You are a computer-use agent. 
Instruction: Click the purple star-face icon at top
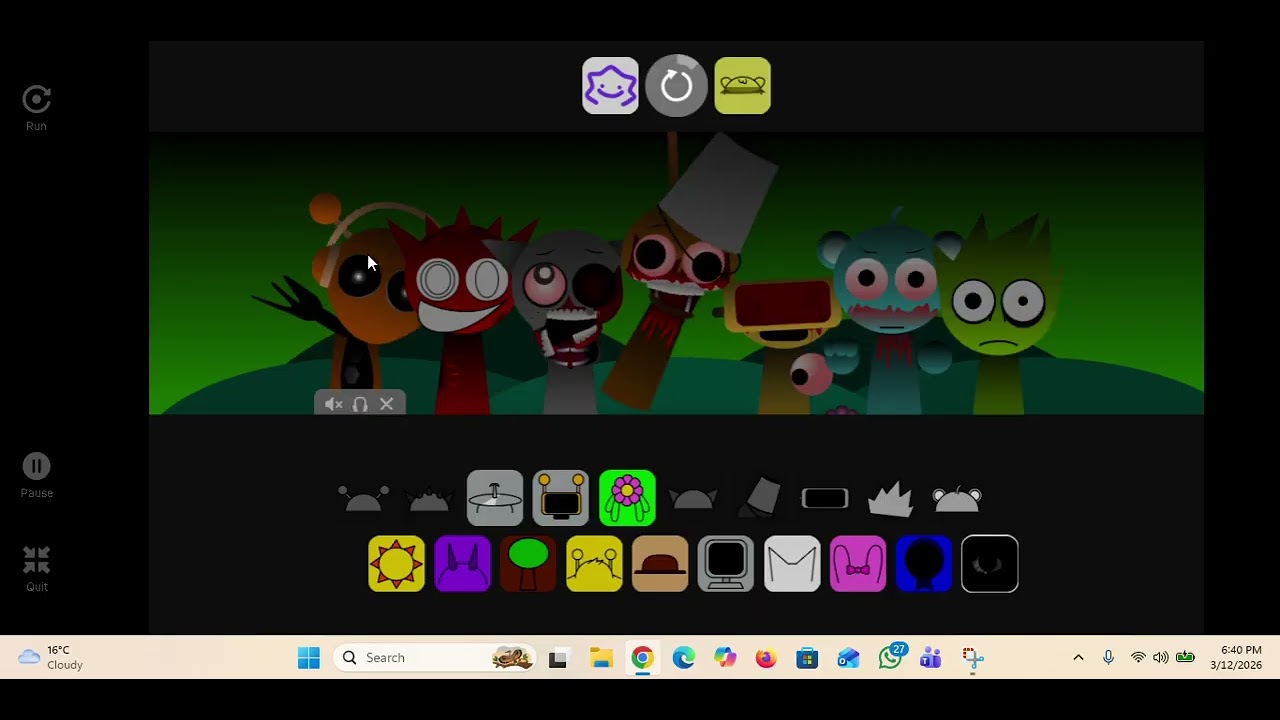(x=610, y=86)
